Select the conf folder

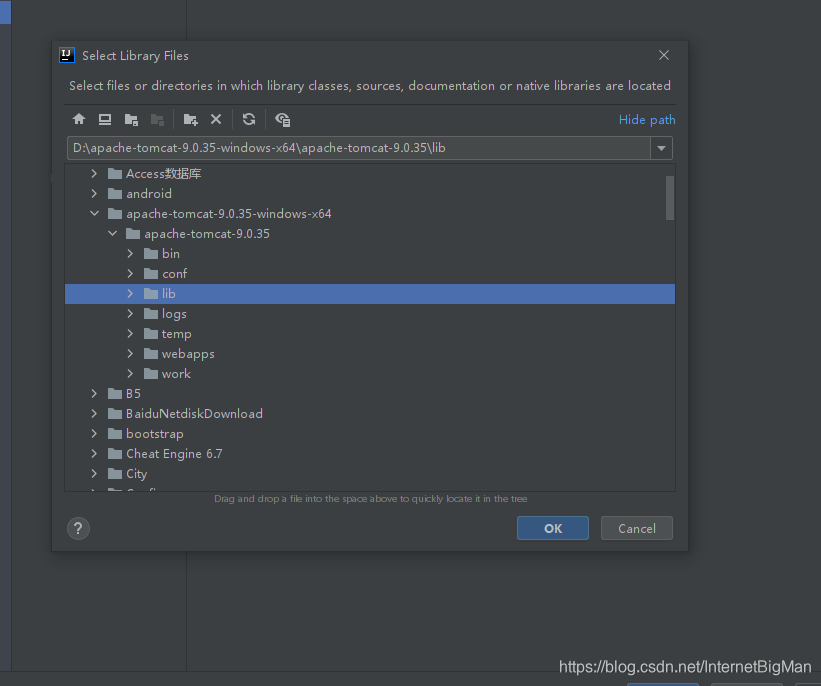[x=370, y=273]
